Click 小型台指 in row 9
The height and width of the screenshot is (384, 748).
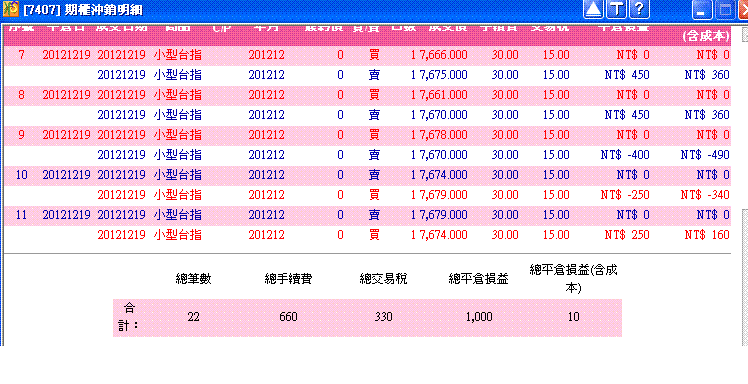pyautogui.click(x=177, y=135)
